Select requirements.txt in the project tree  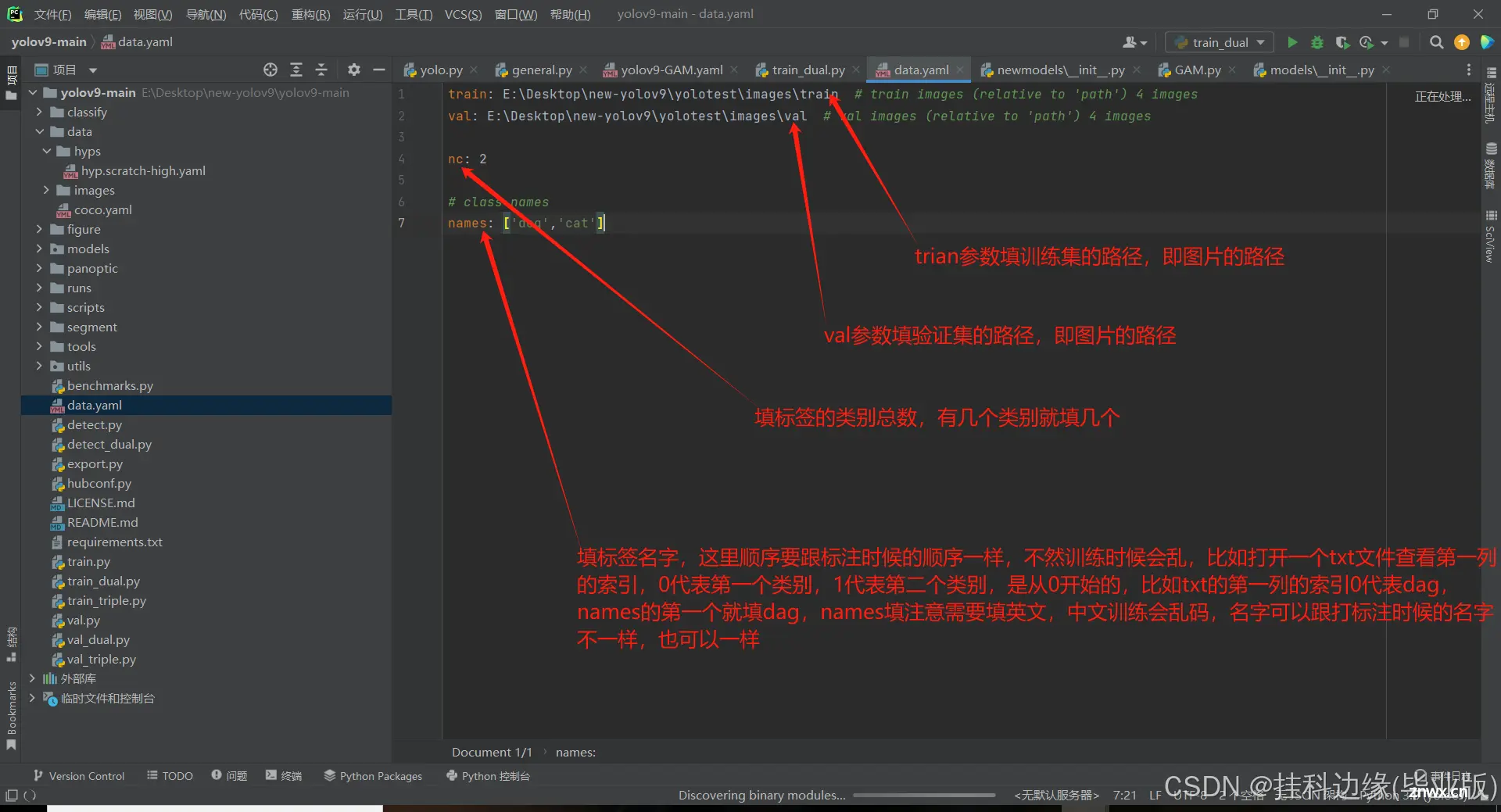pyautogui.click(x=114, y=542)
